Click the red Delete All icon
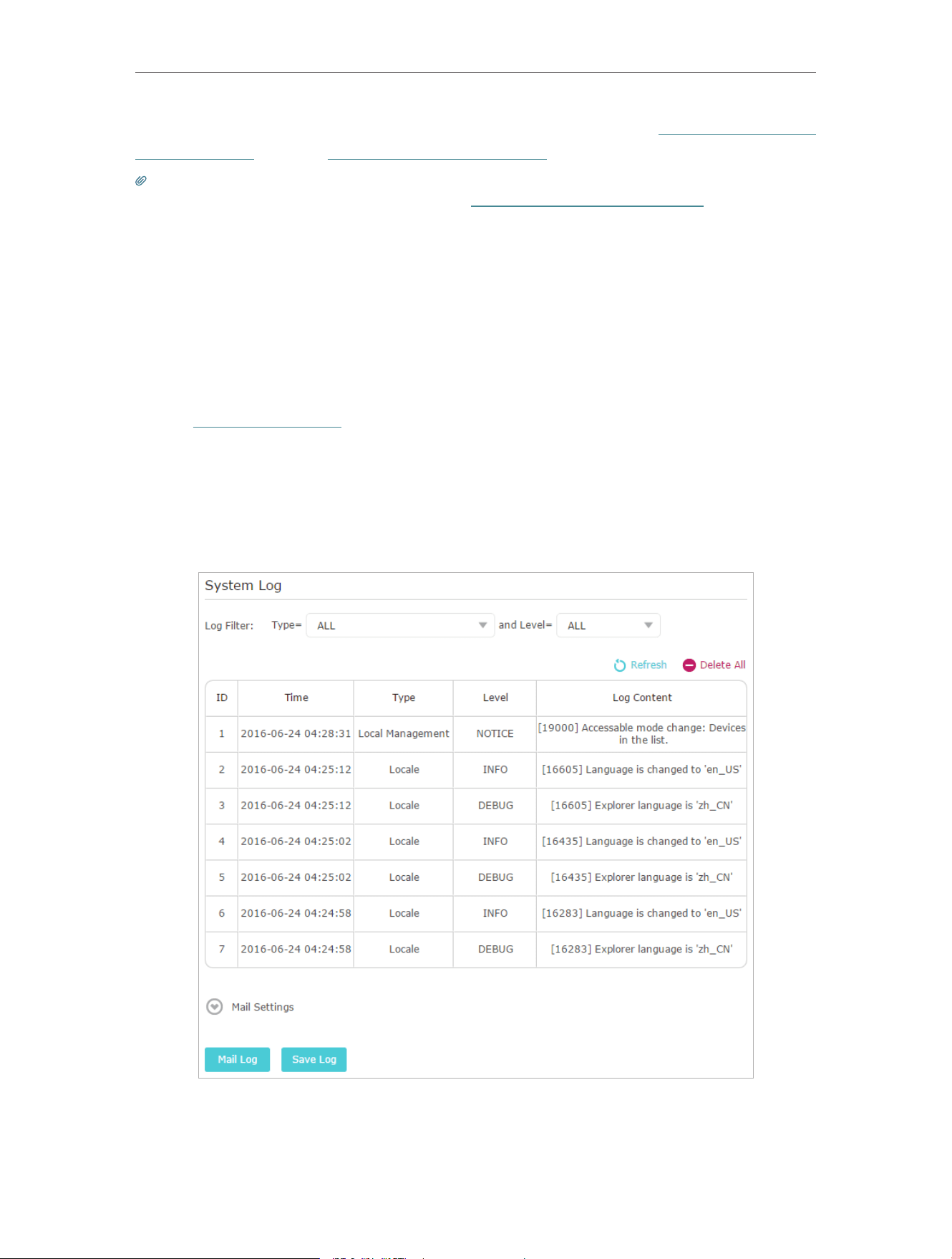Viewport: 952px width, 1259px height. (x=689, y=665)
